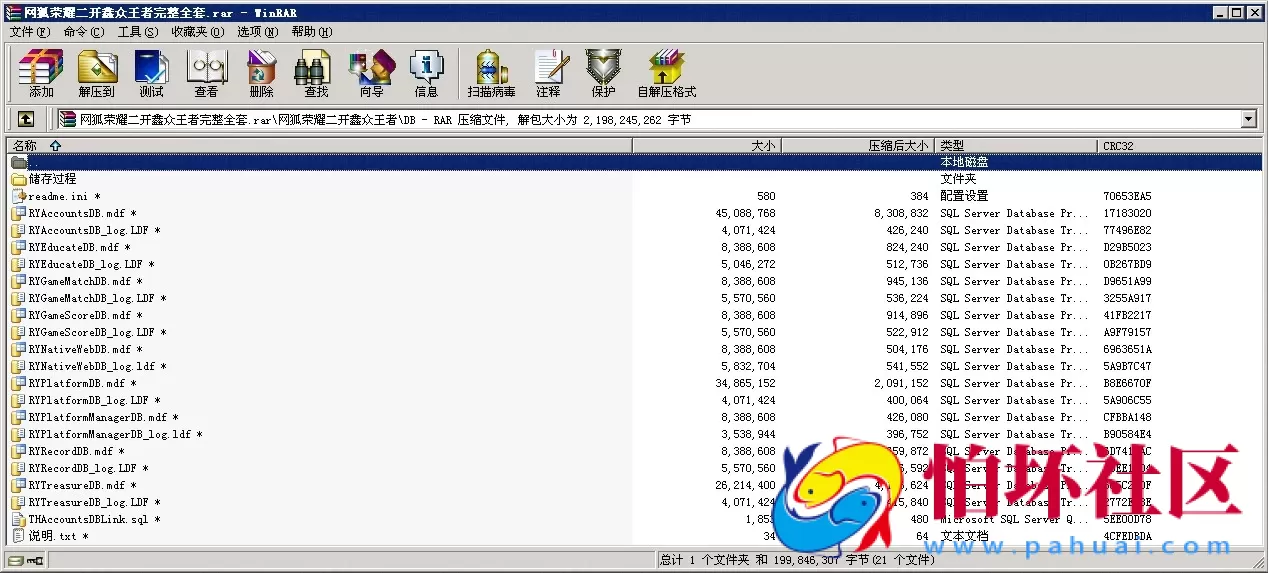Select the 储存过程 folder row

tap(634, 179)
